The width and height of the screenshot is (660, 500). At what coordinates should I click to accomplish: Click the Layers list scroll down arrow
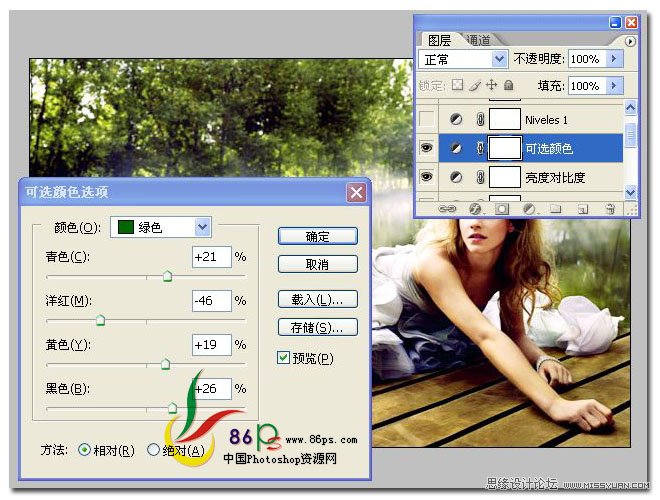[x=630, y=192]
